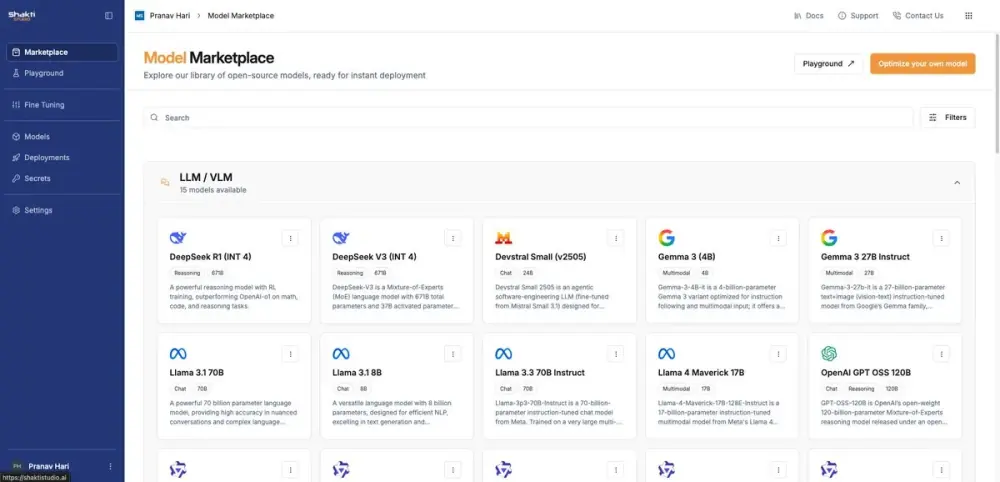Click the 15 models available text
Image resolution: width=1000 pixels, height=482 pixels.
(213, 190)
